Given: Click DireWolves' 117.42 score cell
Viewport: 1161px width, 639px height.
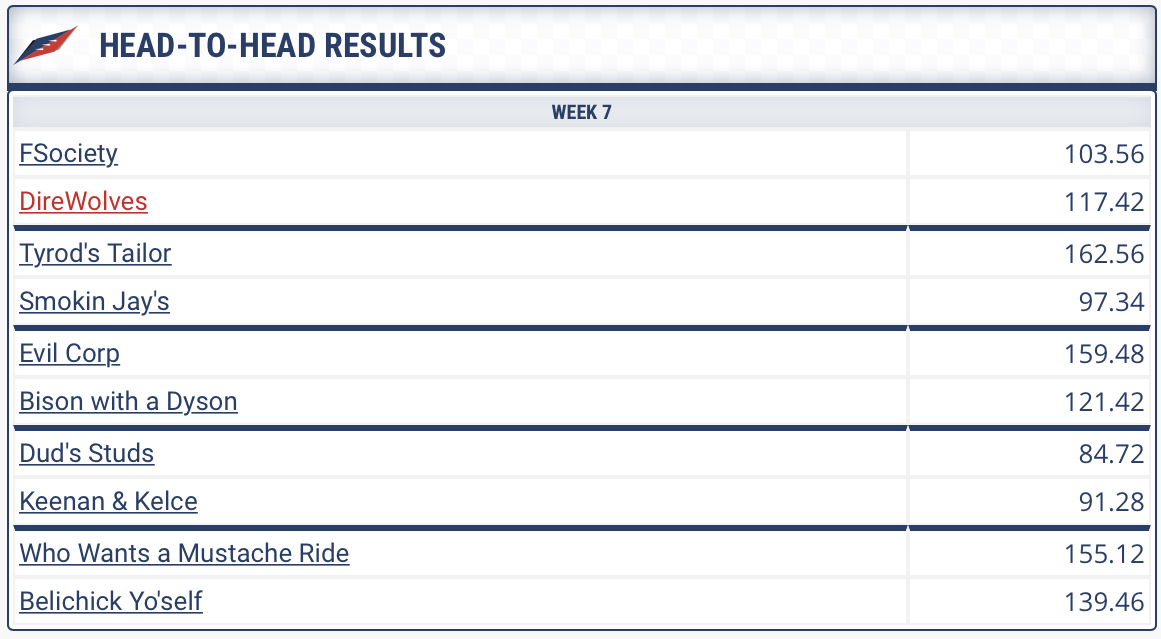Looking at the screenshot, I should click(x=1030, y=201).
